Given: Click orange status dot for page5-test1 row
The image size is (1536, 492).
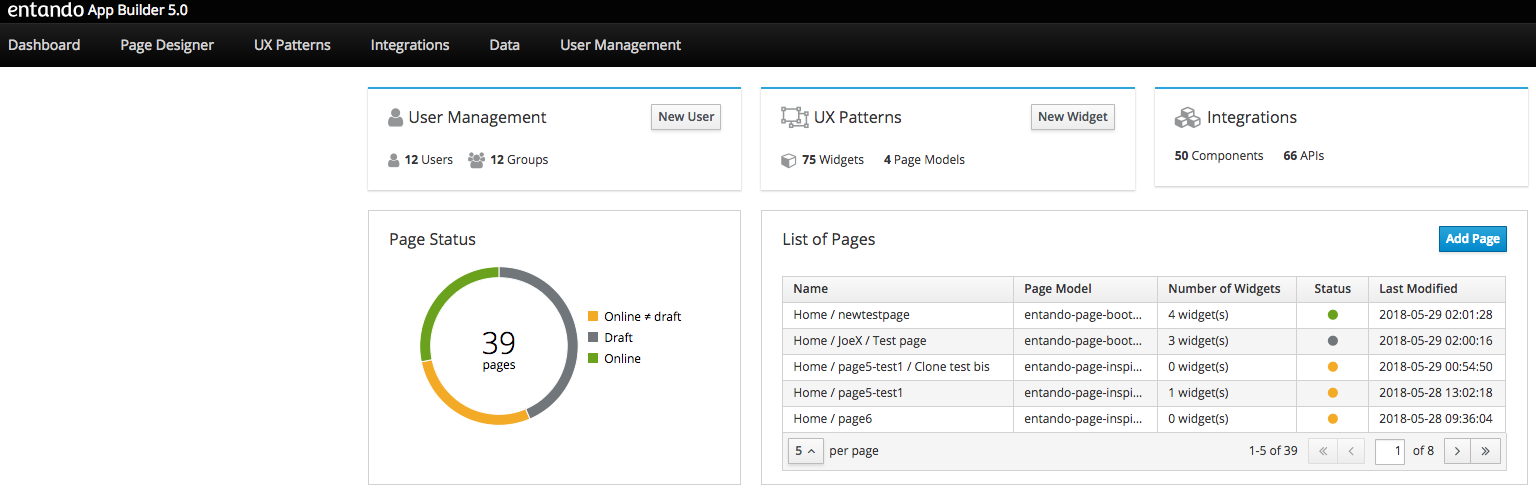Looking at the screenshot, I should pyautogui.click(x=1332, y=393).
